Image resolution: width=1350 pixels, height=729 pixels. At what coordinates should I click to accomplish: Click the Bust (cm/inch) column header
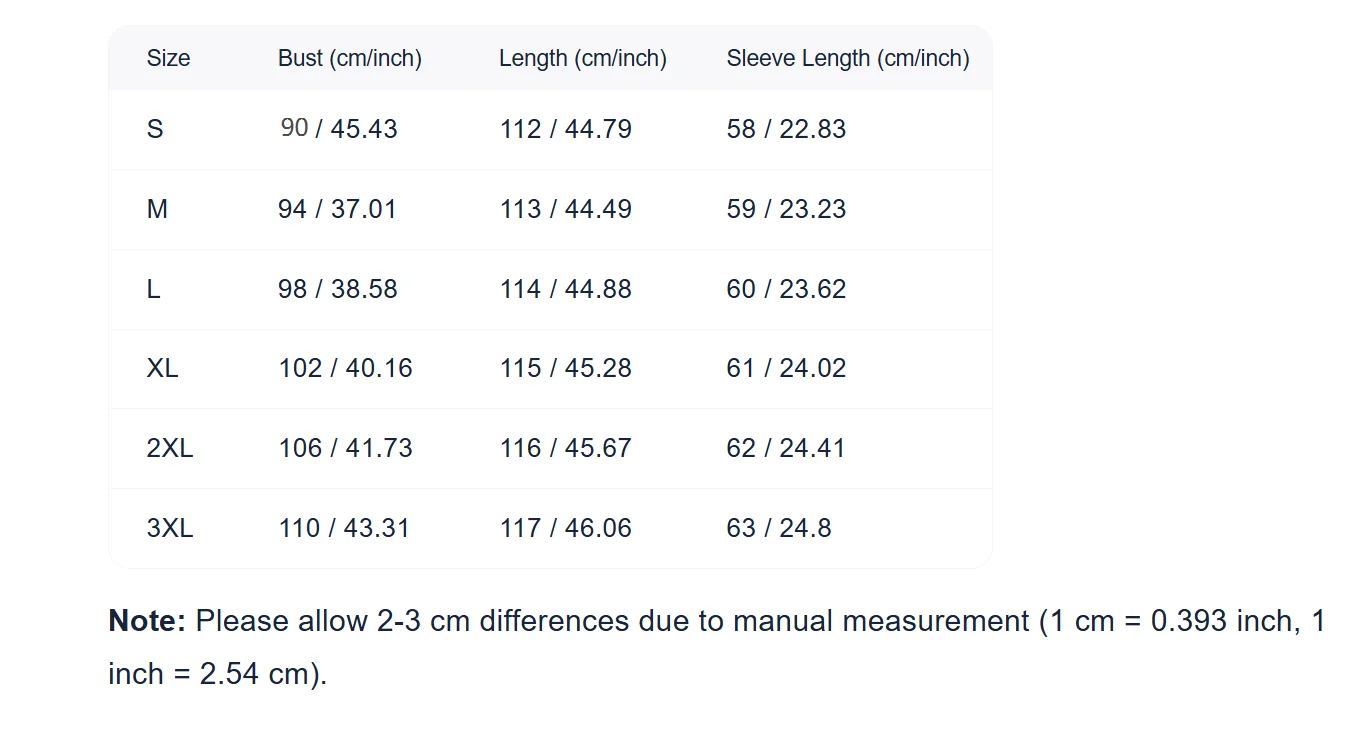[x=350, y=58]
